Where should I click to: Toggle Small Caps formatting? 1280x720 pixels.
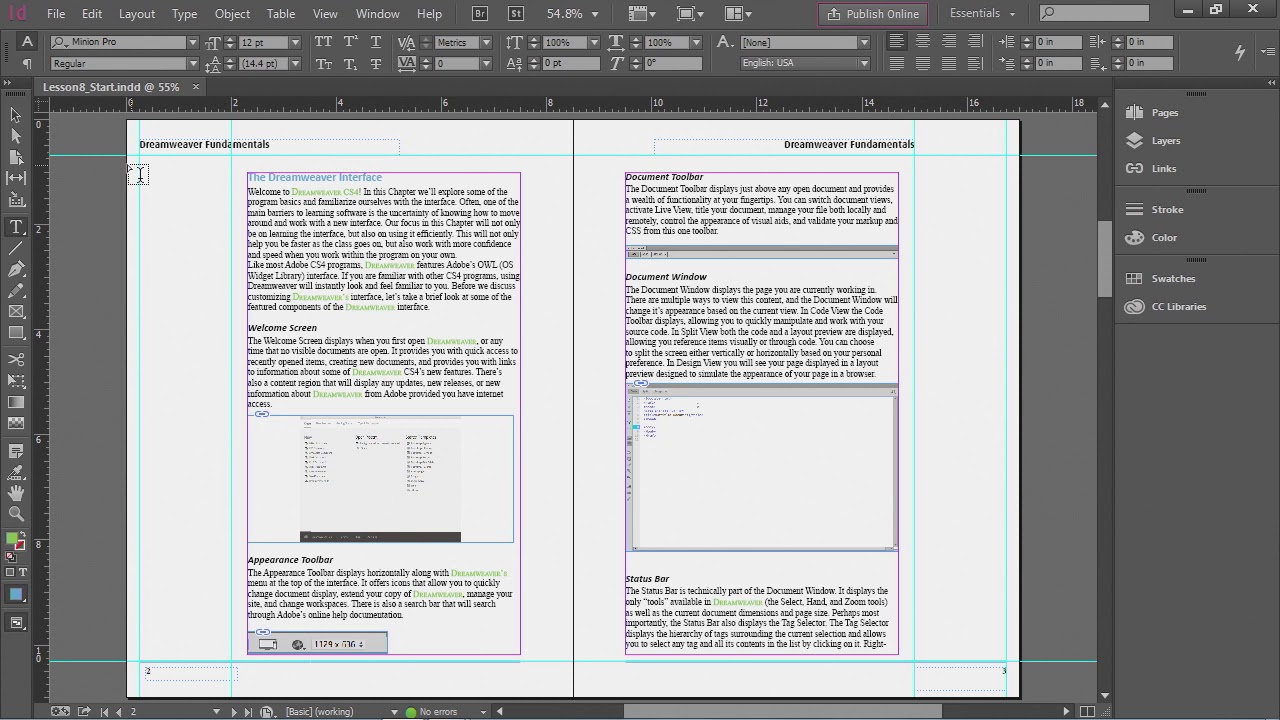(324, 63)
